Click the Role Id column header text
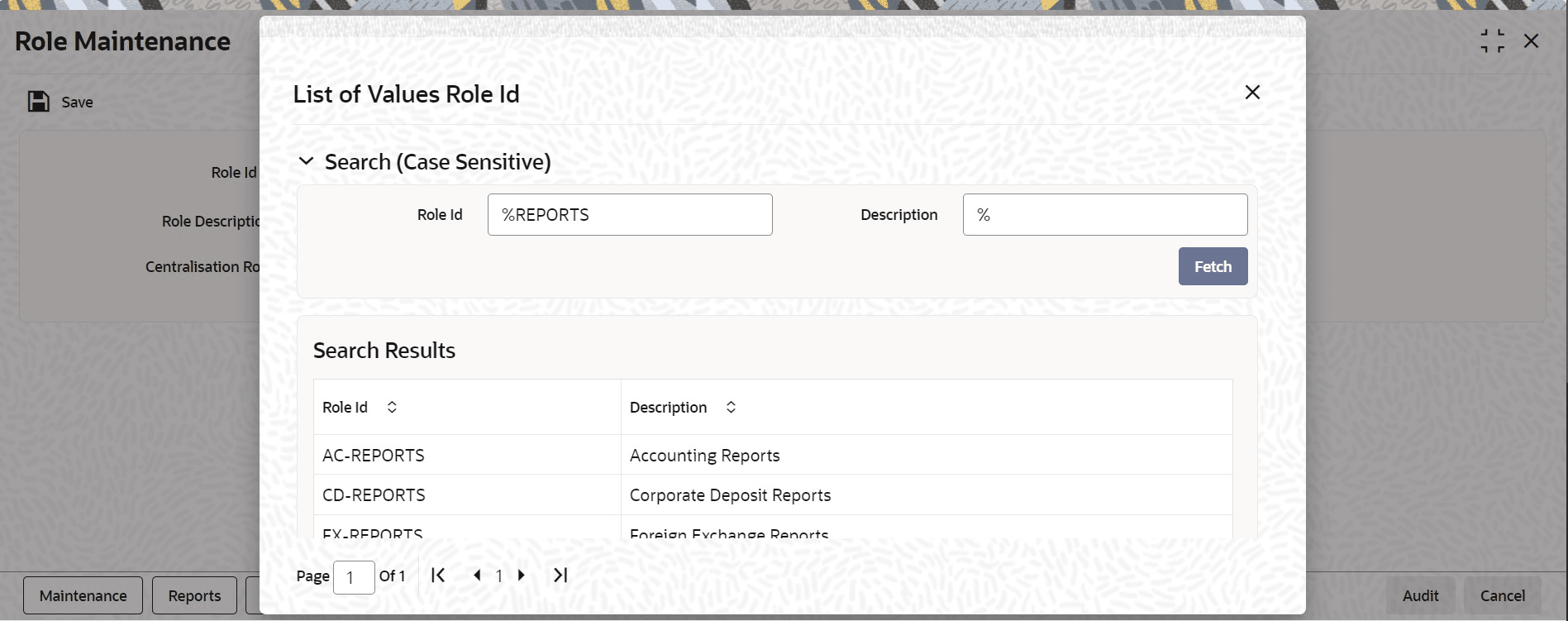The image size is (1568, 621). coord(345,408)
